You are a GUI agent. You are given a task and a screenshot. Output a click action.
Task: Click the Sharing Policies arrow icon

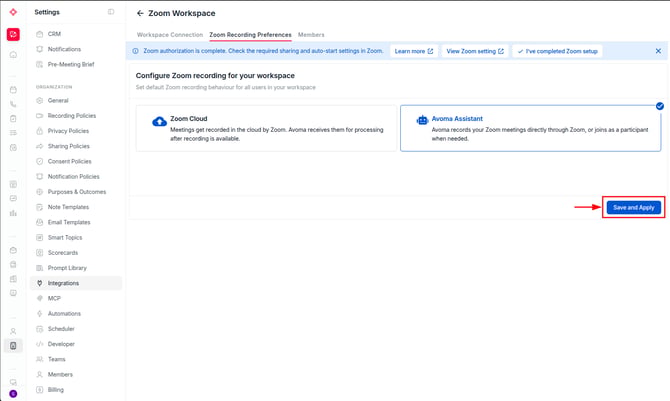pyautogui.click(x=40, y=146)
